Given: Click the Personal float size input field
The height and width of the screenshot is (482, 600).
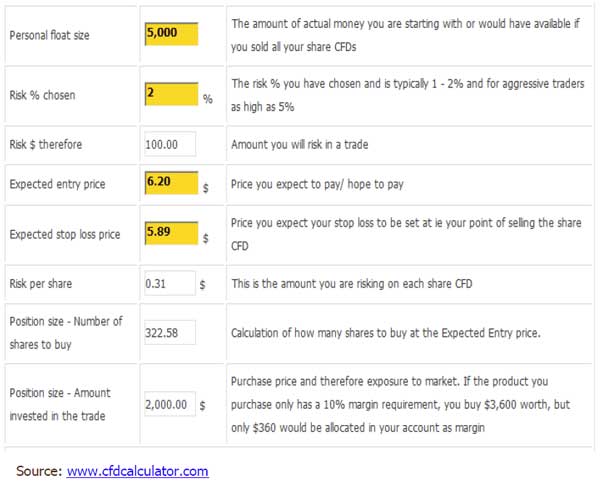Looking at the screenshot, I should (171, 34).
